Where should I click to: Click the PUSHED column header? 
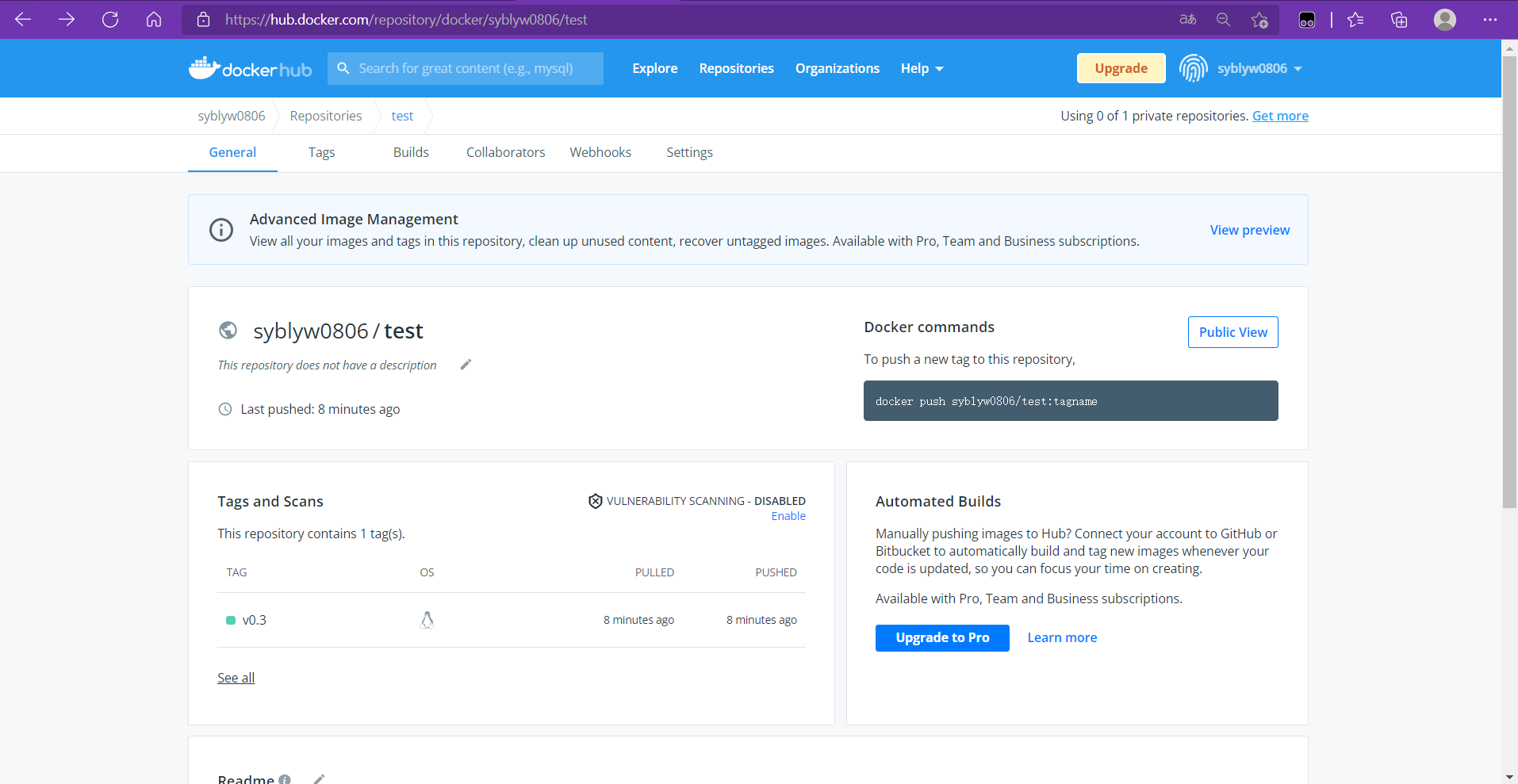coord(776,572)
